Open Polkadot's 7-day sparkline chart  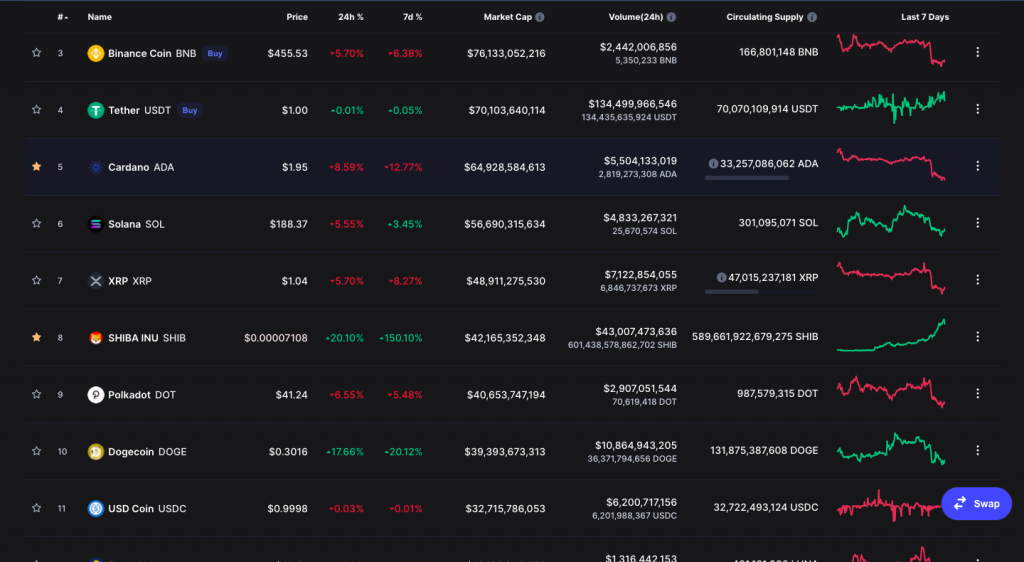pos(891,392)
